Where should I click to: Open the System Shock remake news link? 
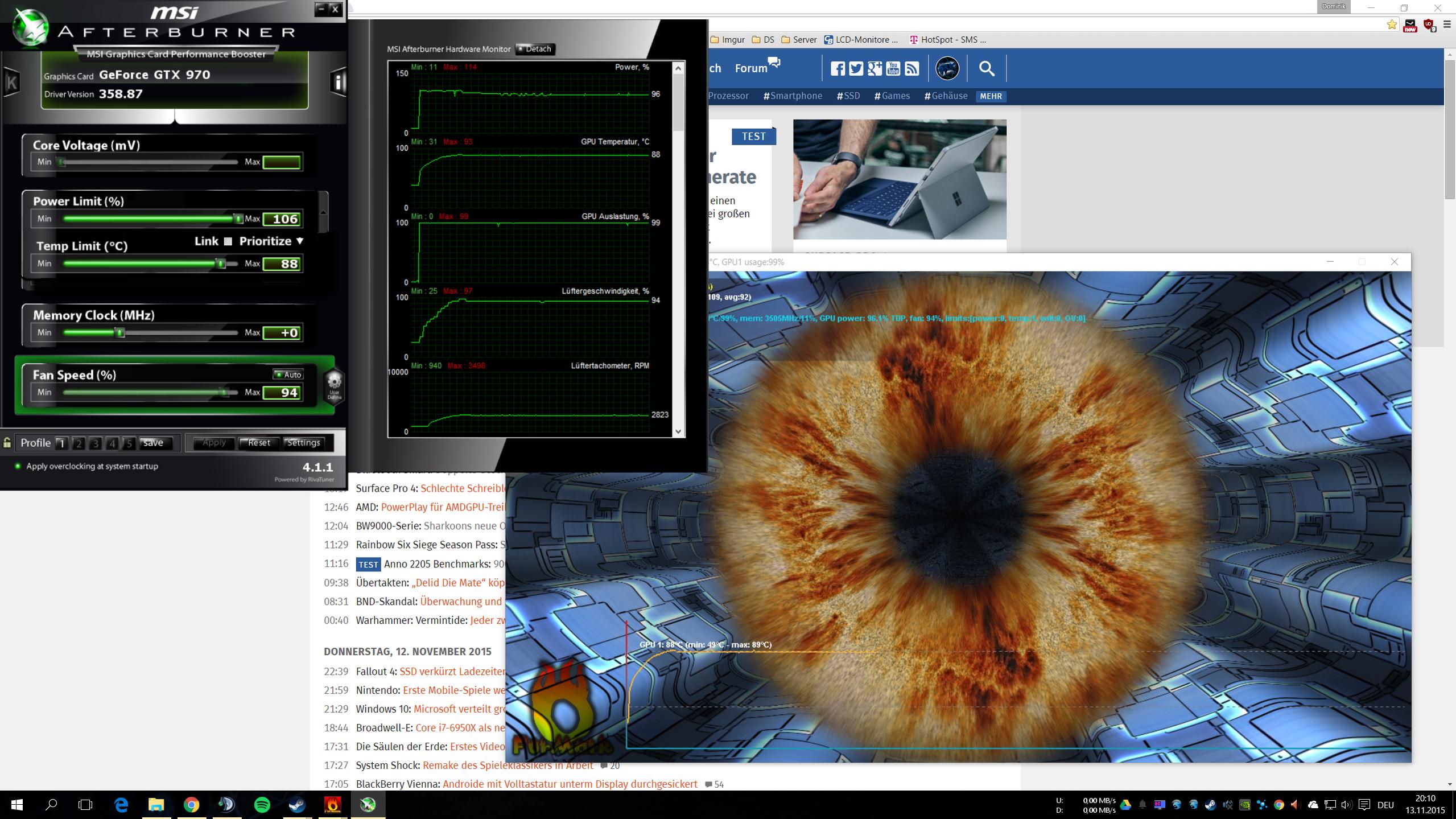(508, 766)
